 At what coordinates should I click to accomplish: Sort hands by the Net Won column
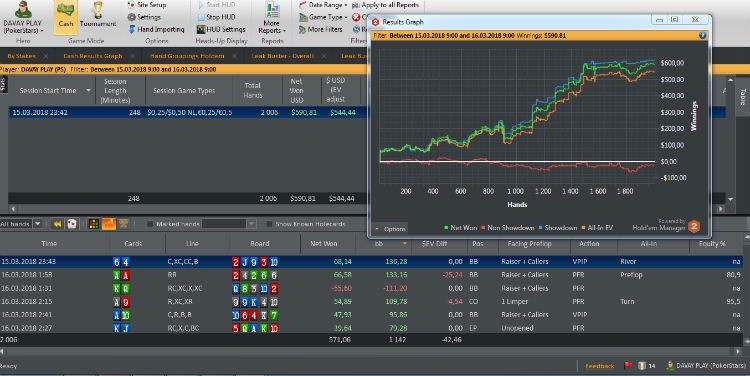click(x=323, y=243)
